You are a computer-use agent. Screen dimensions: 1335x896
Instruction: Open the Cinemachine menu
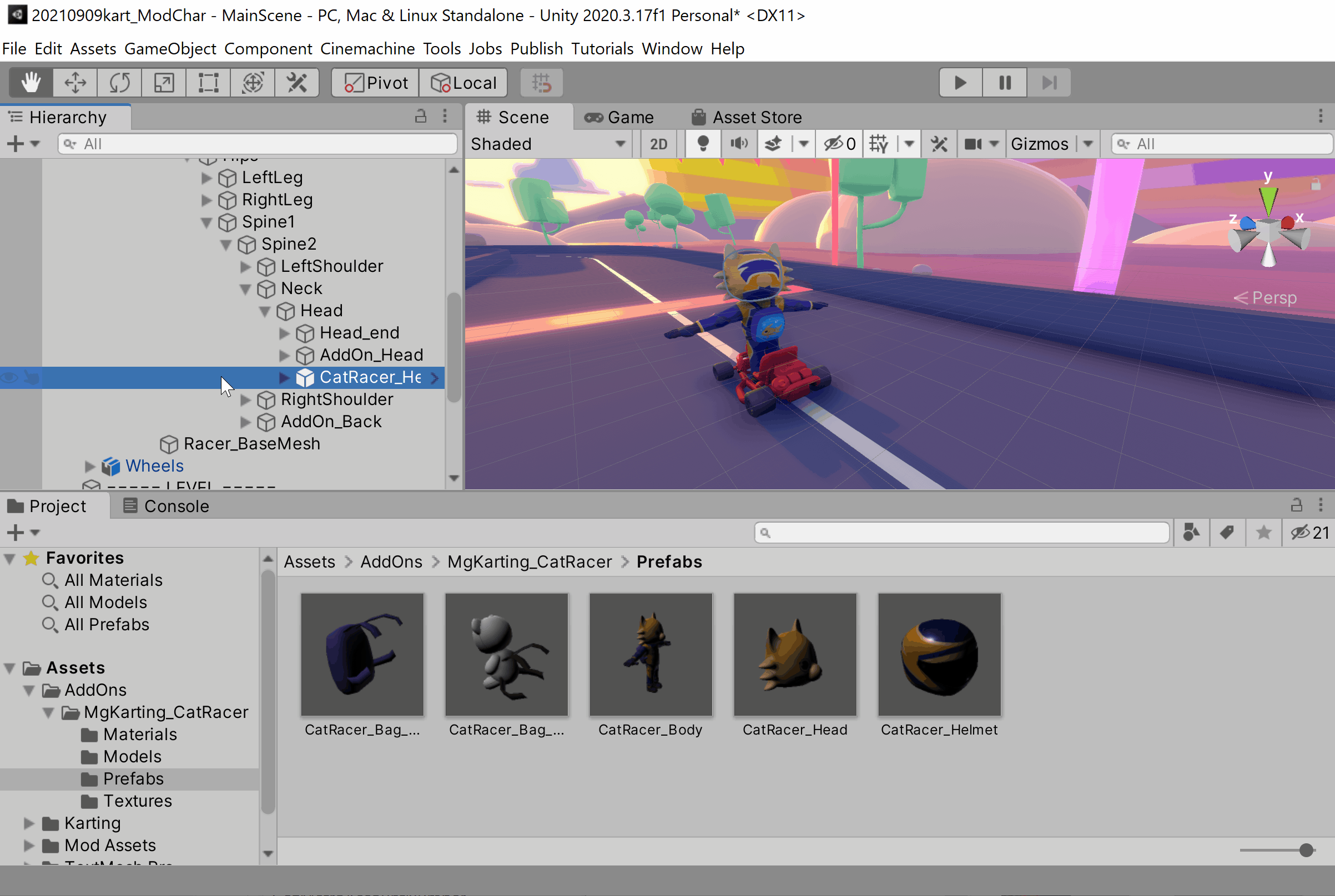coord(367,49)
